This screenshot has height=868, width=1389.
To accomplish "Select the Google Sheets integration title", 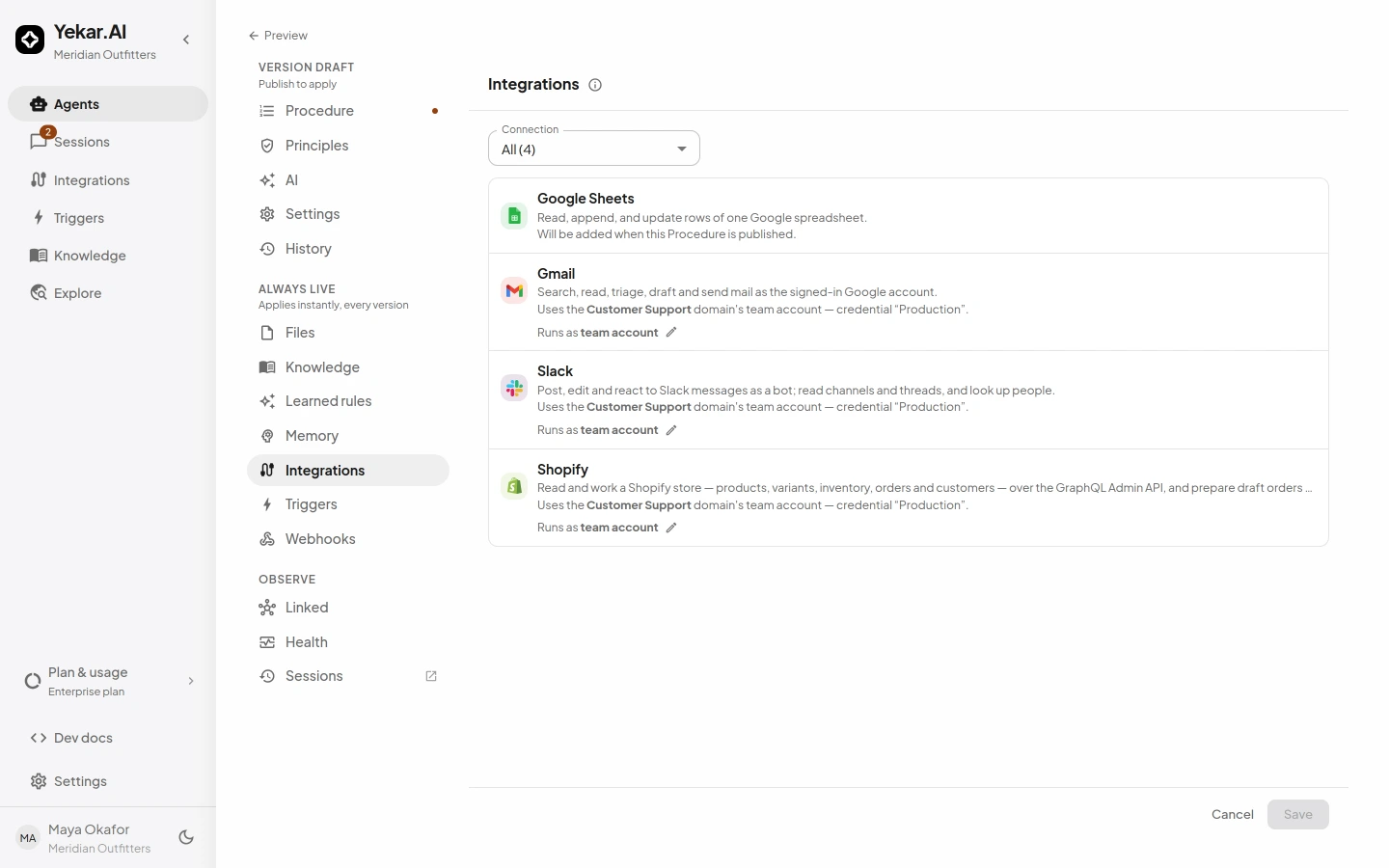I will tap(586, 199).
